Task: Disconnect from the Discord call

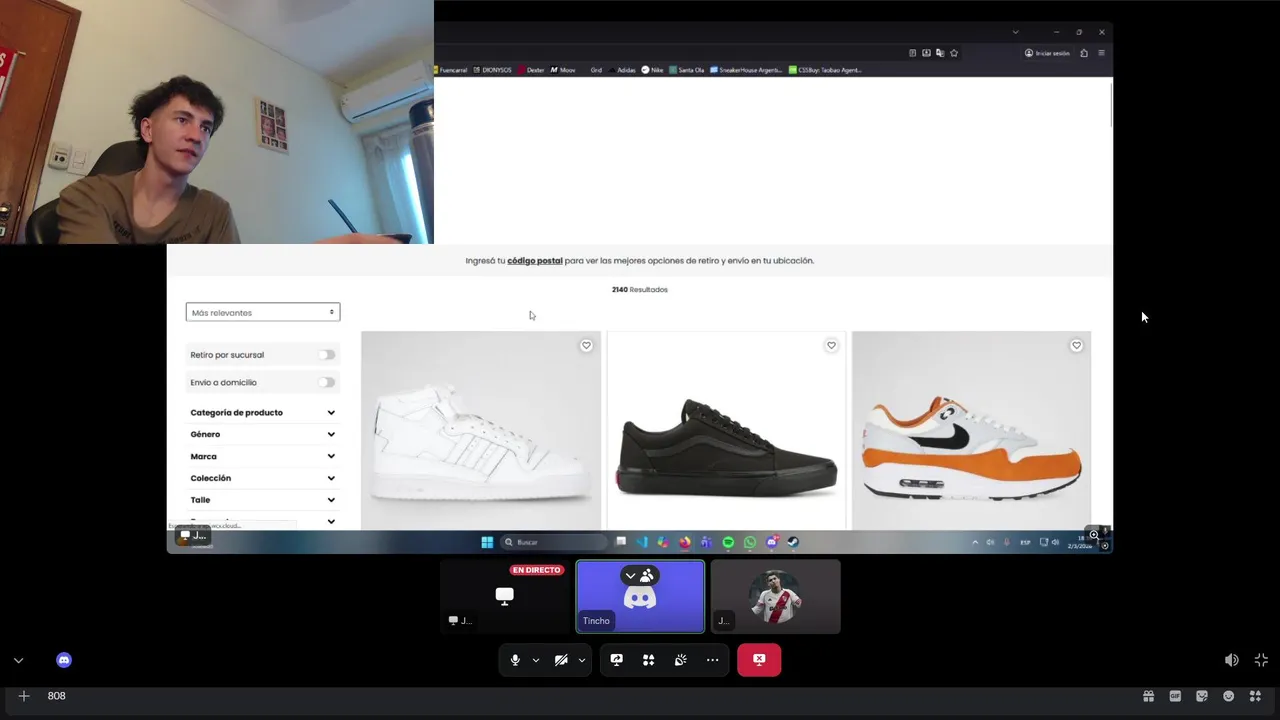Action: (x=759, y=660)
